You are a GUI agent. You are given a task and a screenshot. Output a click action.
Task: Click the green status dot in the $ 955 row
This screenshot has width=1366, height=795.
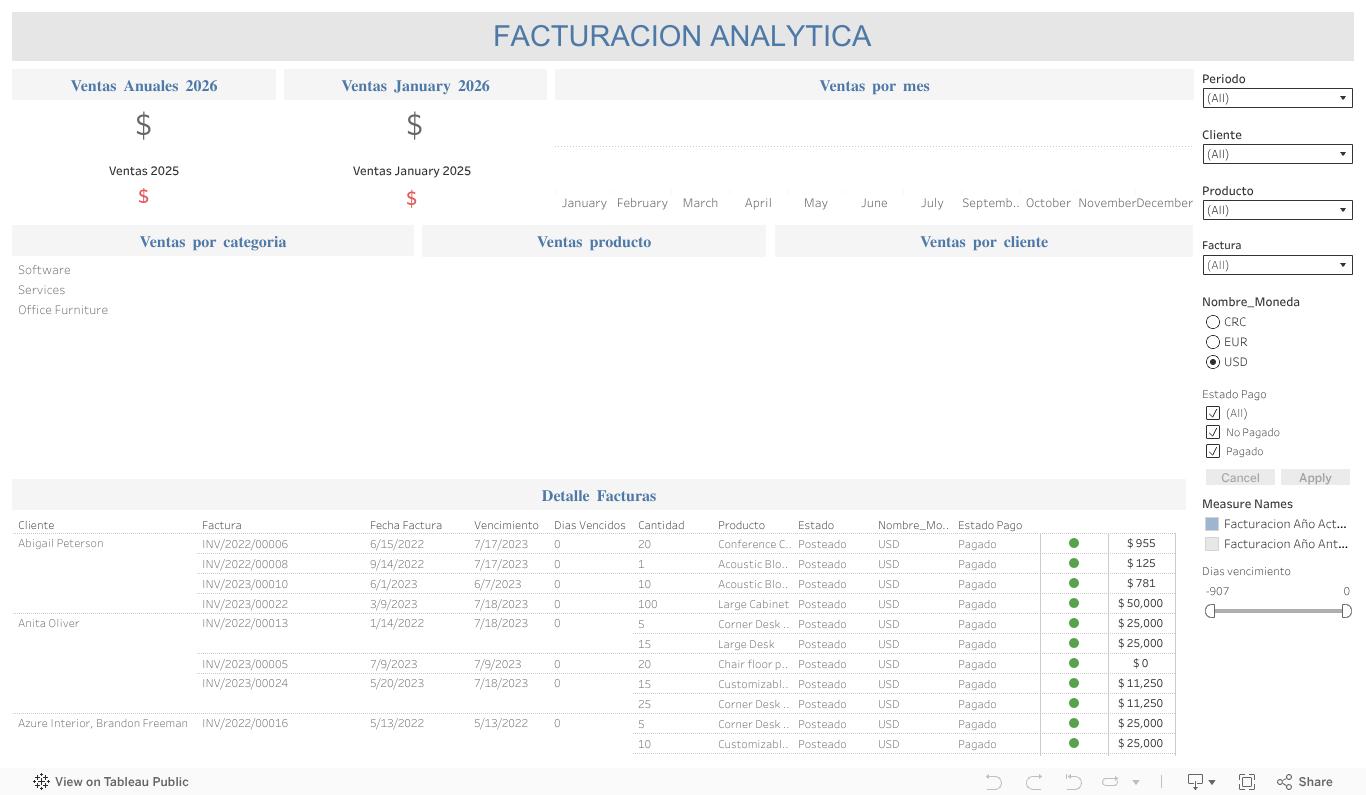pos(1074,544)
